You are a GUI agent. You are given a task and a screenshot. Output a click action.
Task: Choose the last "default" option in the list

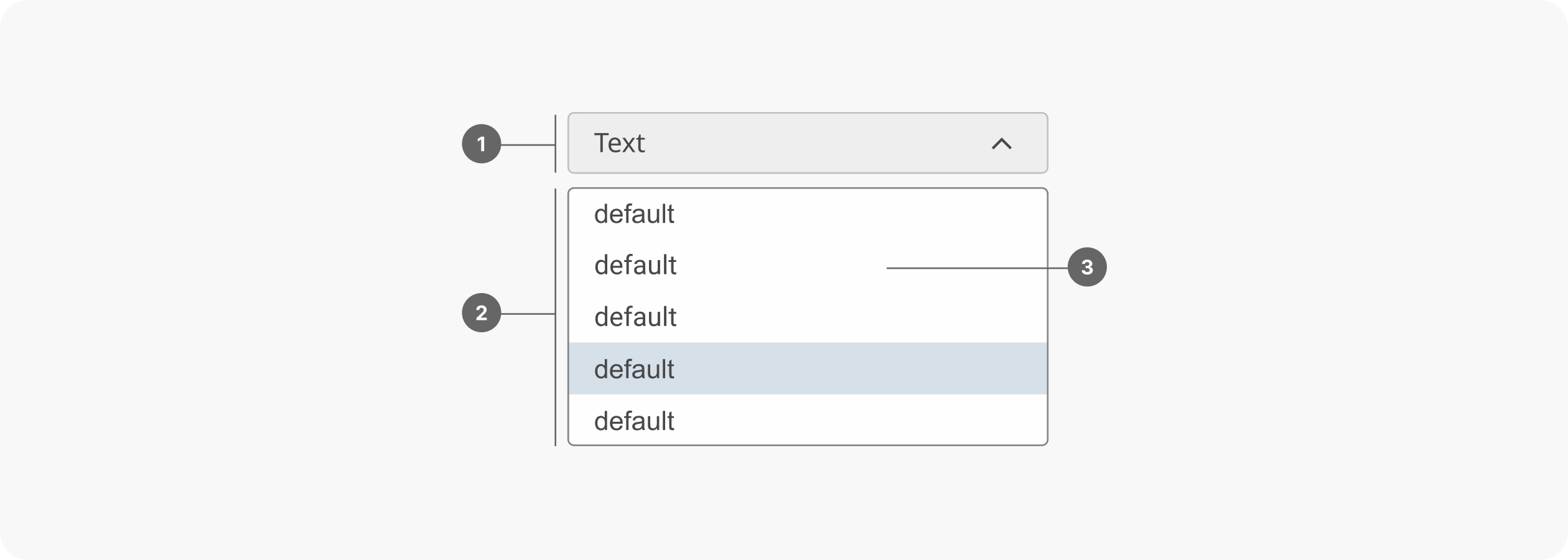(x=807, y=421)
